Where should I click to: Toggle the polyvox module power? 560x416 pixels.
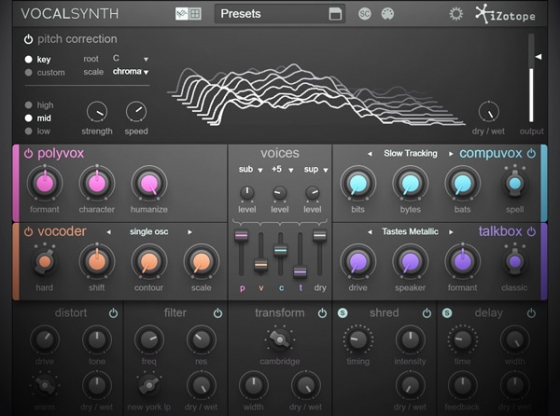[x=28, y=154]
